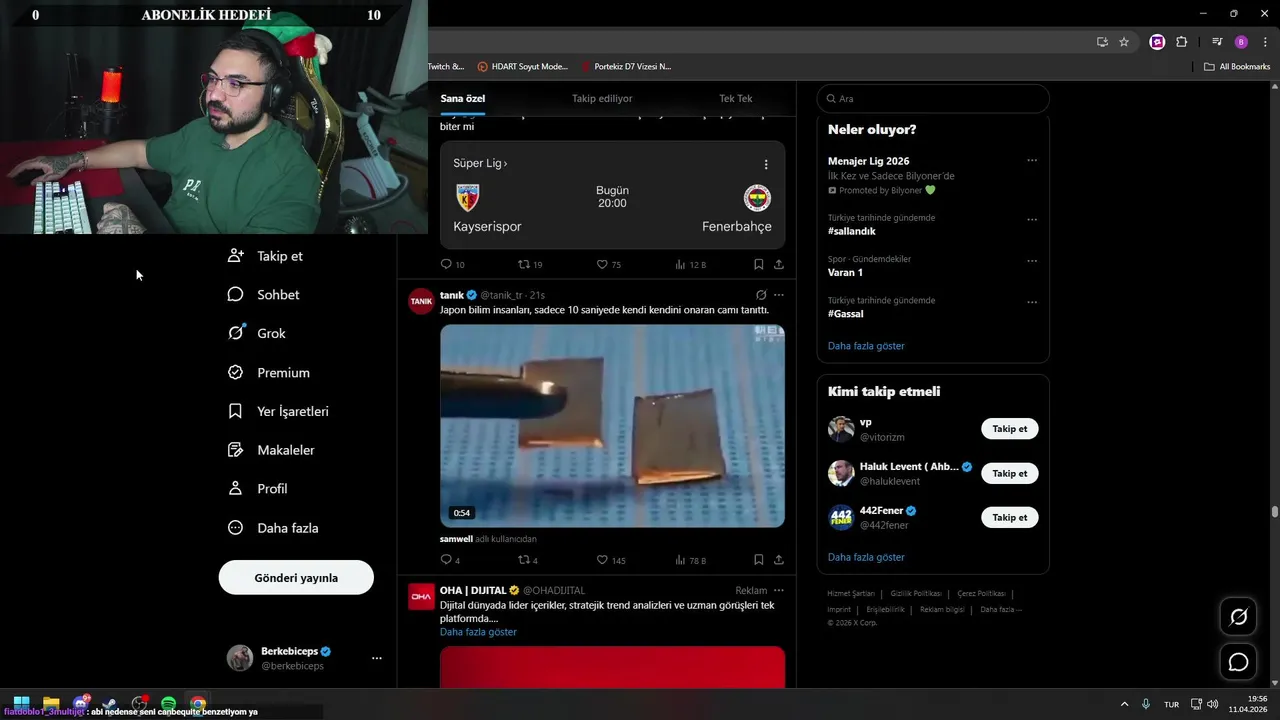Open Chrome media controls icon
Viewport: 1280px width, 720px height.
(x=1217, y=42)
